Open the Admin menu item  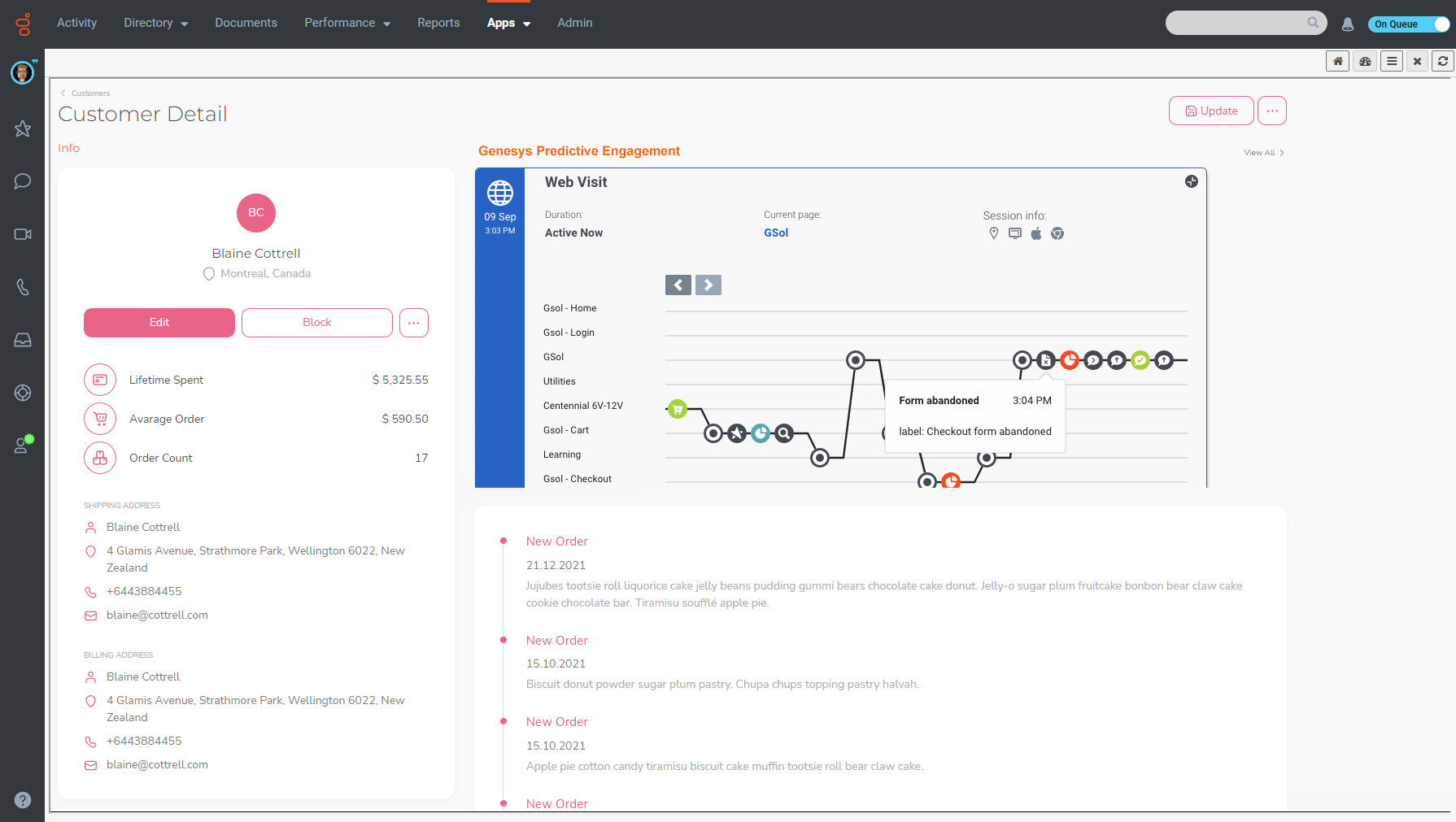tap(574, 23)
